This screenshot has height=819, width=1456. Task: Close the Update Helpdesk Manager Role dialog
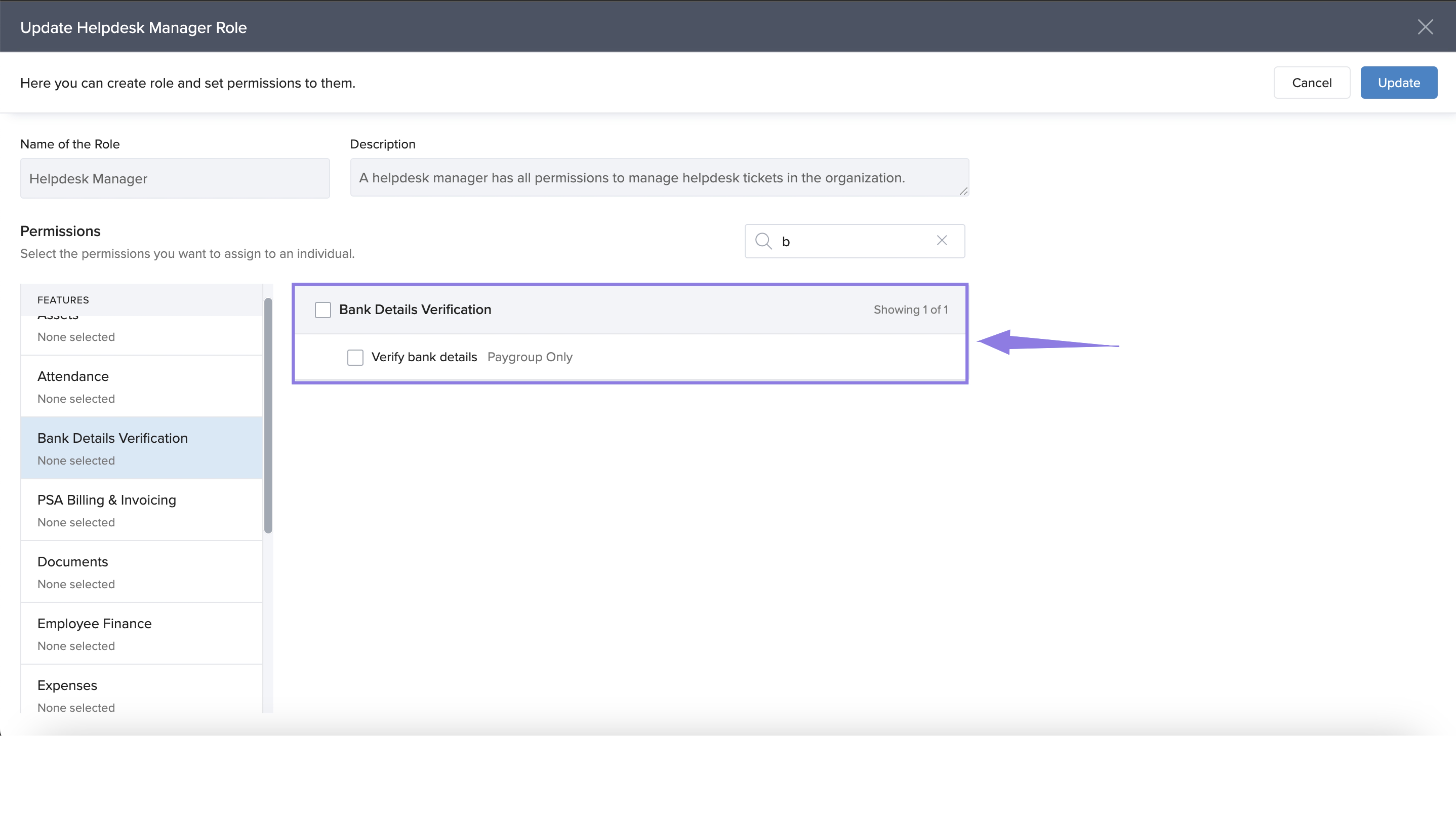click(1425, 27)
